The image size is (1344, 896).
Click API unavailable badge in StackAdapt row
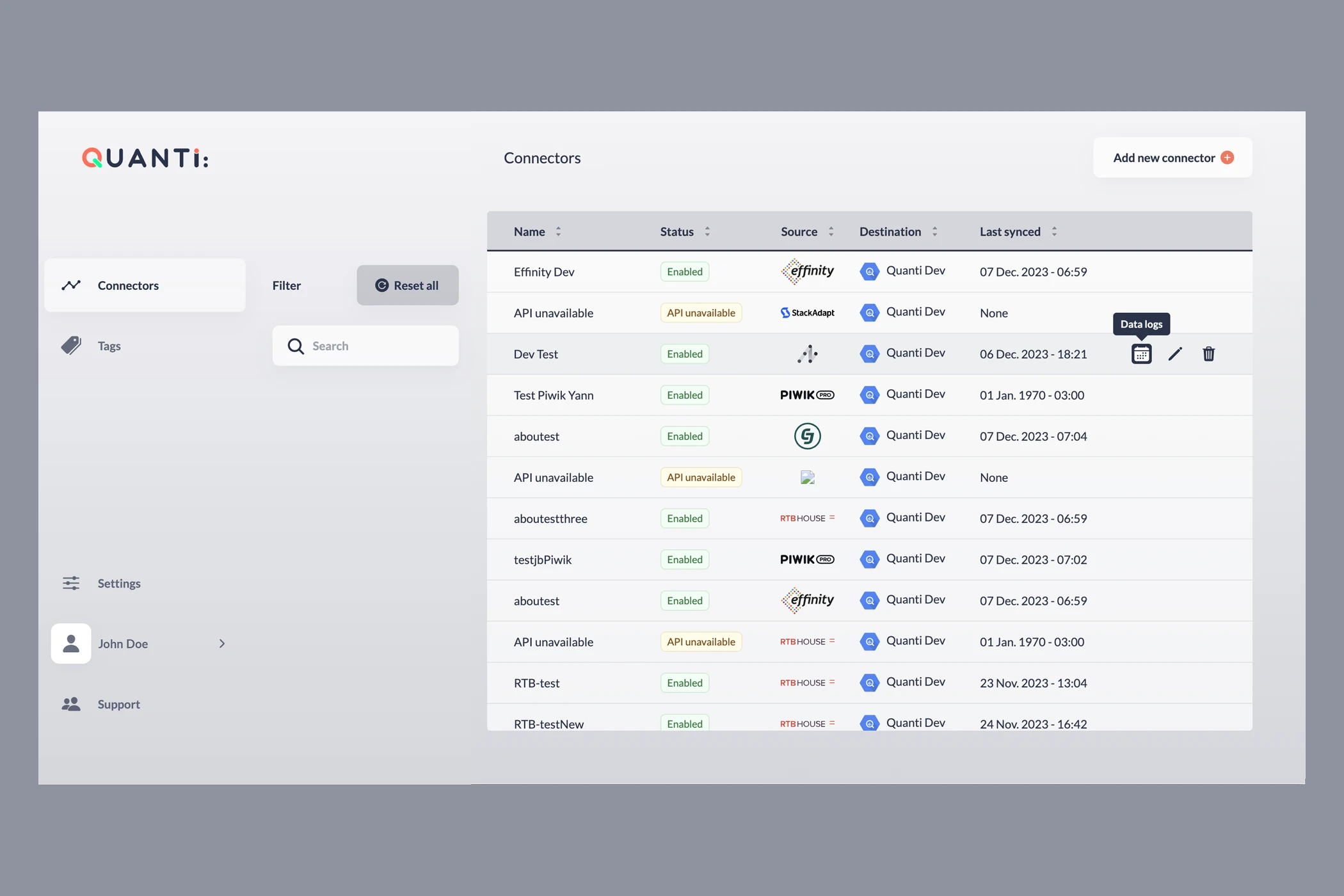[x=701, y=313]
